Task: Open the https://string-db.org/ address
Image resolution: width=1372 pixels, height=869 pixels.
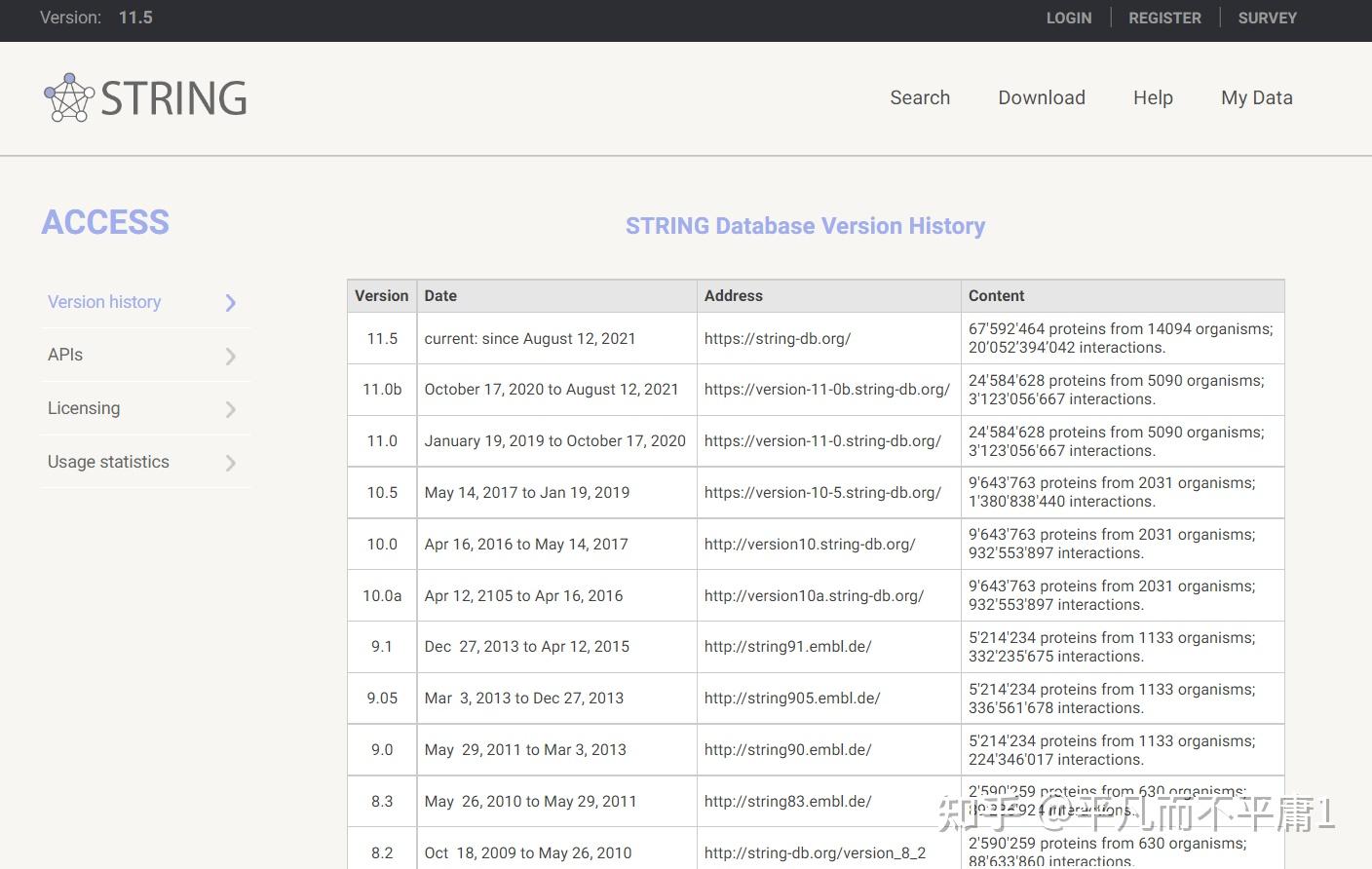Action: (x=777, y=338)
